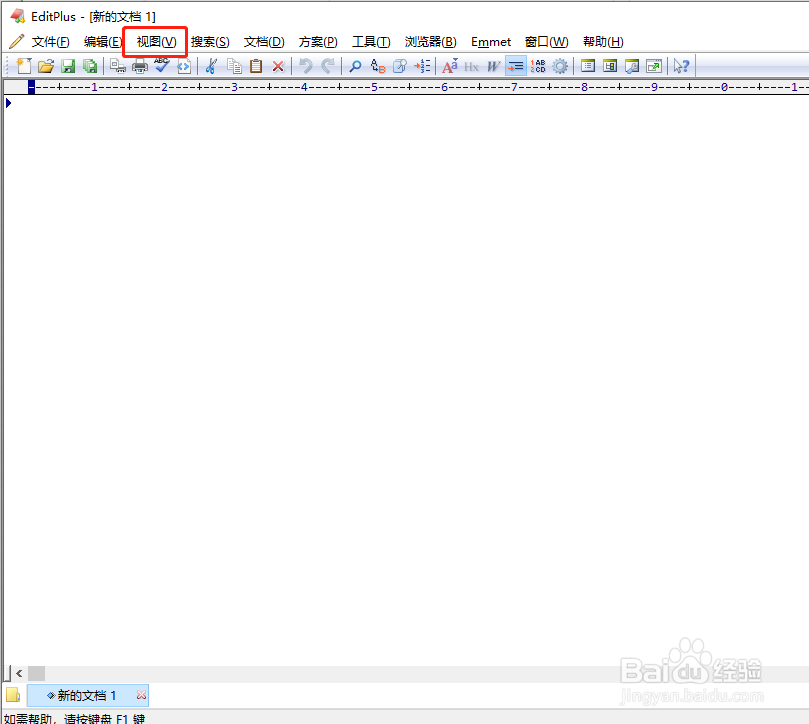This screenshot has height=724, width=809.
Task: Open the 搜索(S) menu dropdown
Action: 210,42
